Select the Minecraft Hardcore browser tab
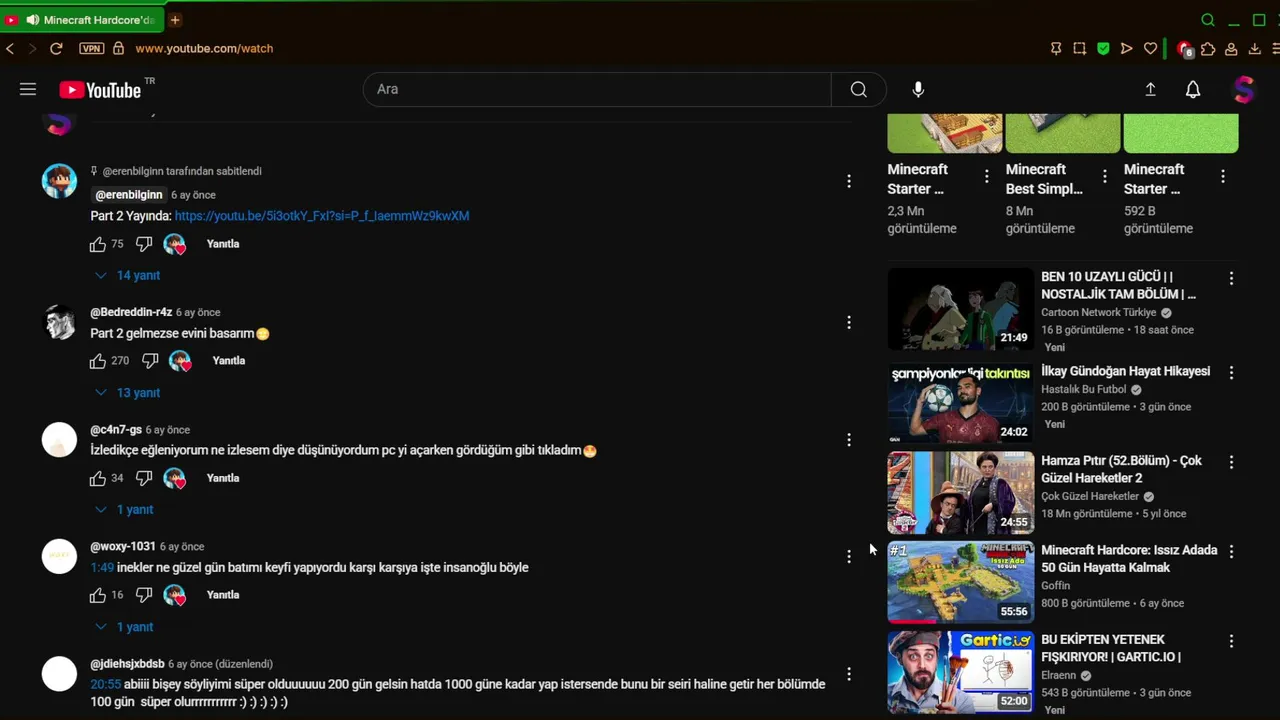The width and height of the screenshot is (1280, 720). tap(82, 20)
